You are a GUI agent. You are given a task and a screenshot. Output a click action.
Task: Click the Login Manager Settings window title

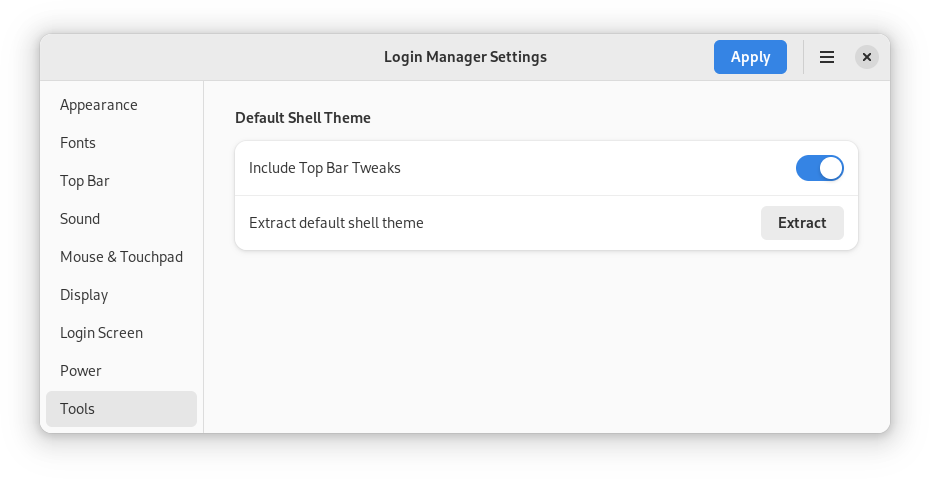tap(465, 57)
